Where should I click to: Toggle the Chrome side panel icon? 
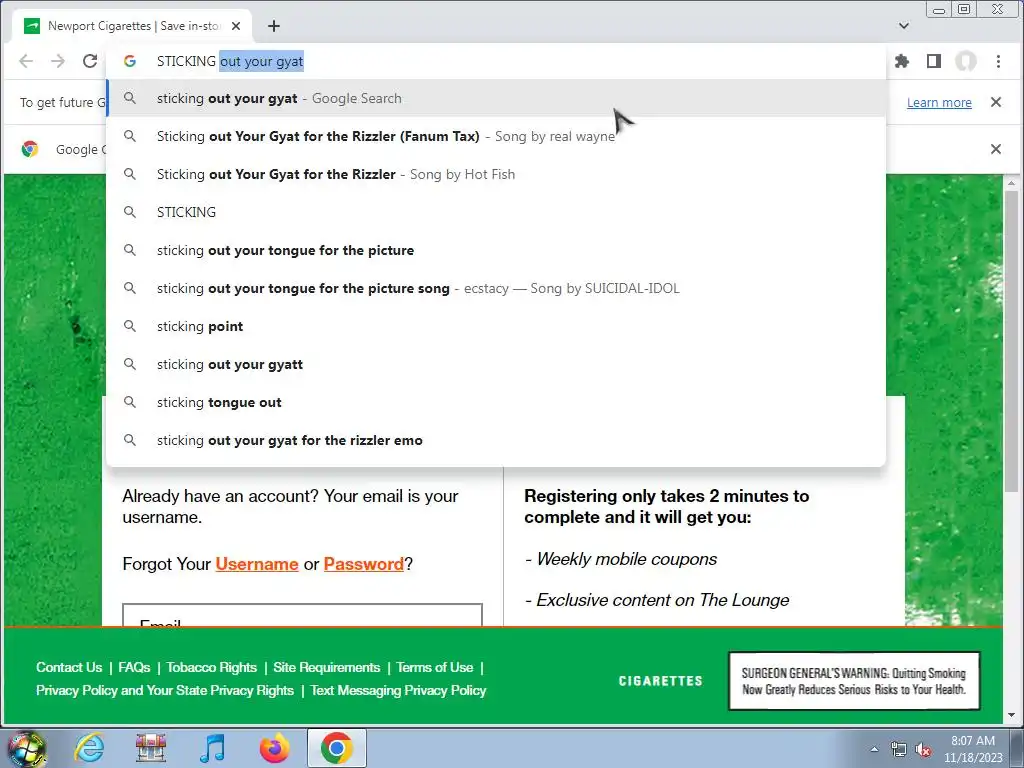[934, 61]
